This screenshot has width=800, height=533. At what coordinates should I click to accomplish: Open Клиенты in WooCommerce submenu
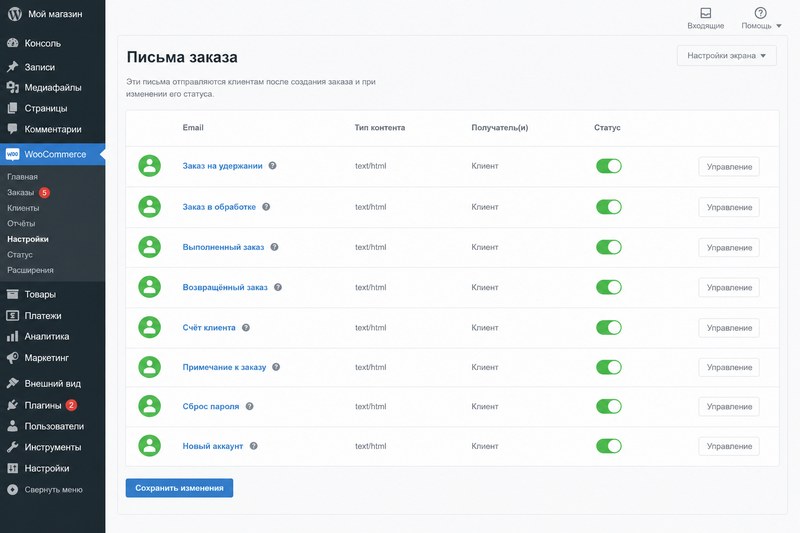[x=23, y=208]
